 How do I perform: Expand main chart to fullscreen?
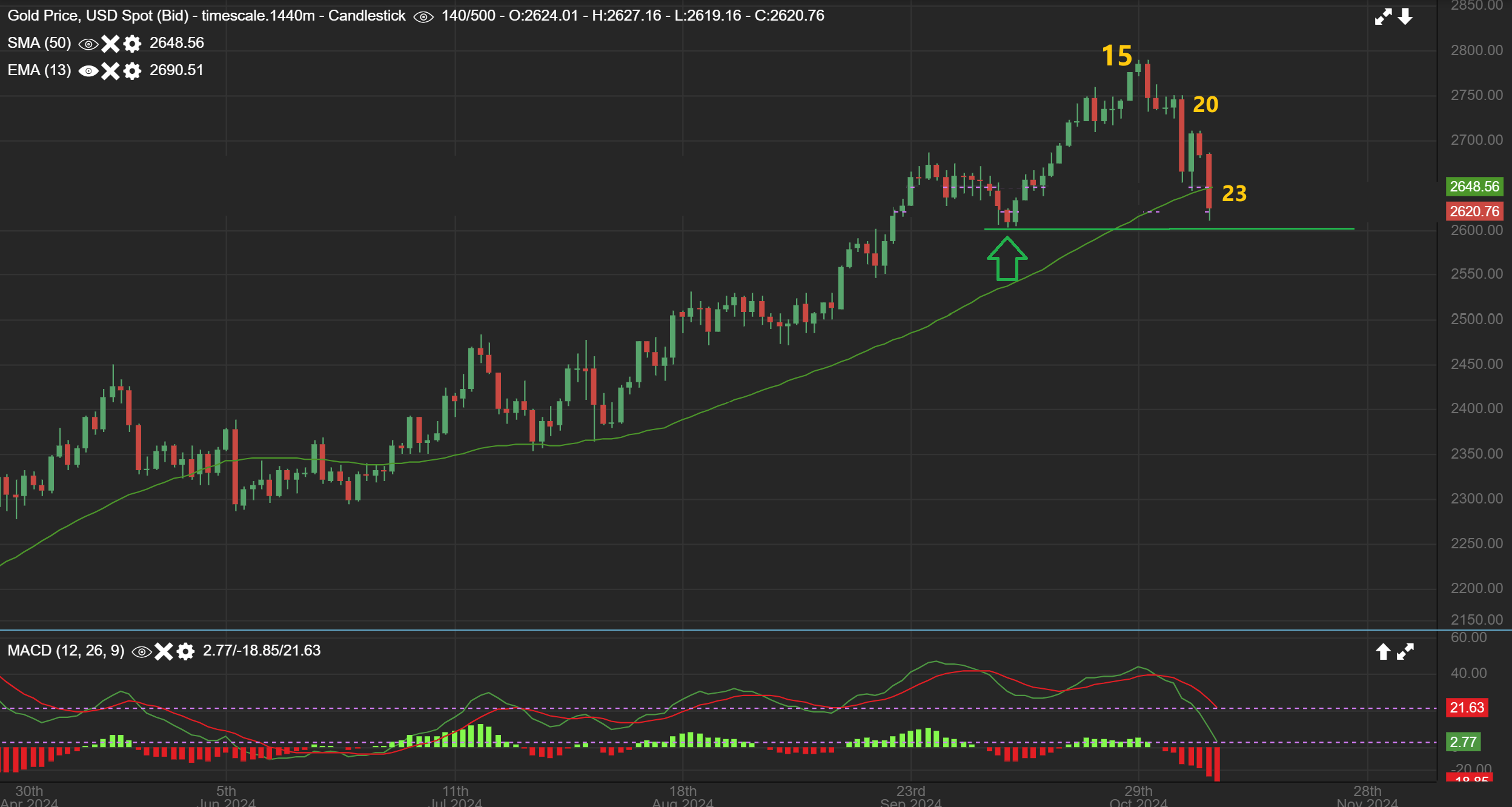click(x=1383, y=17)
